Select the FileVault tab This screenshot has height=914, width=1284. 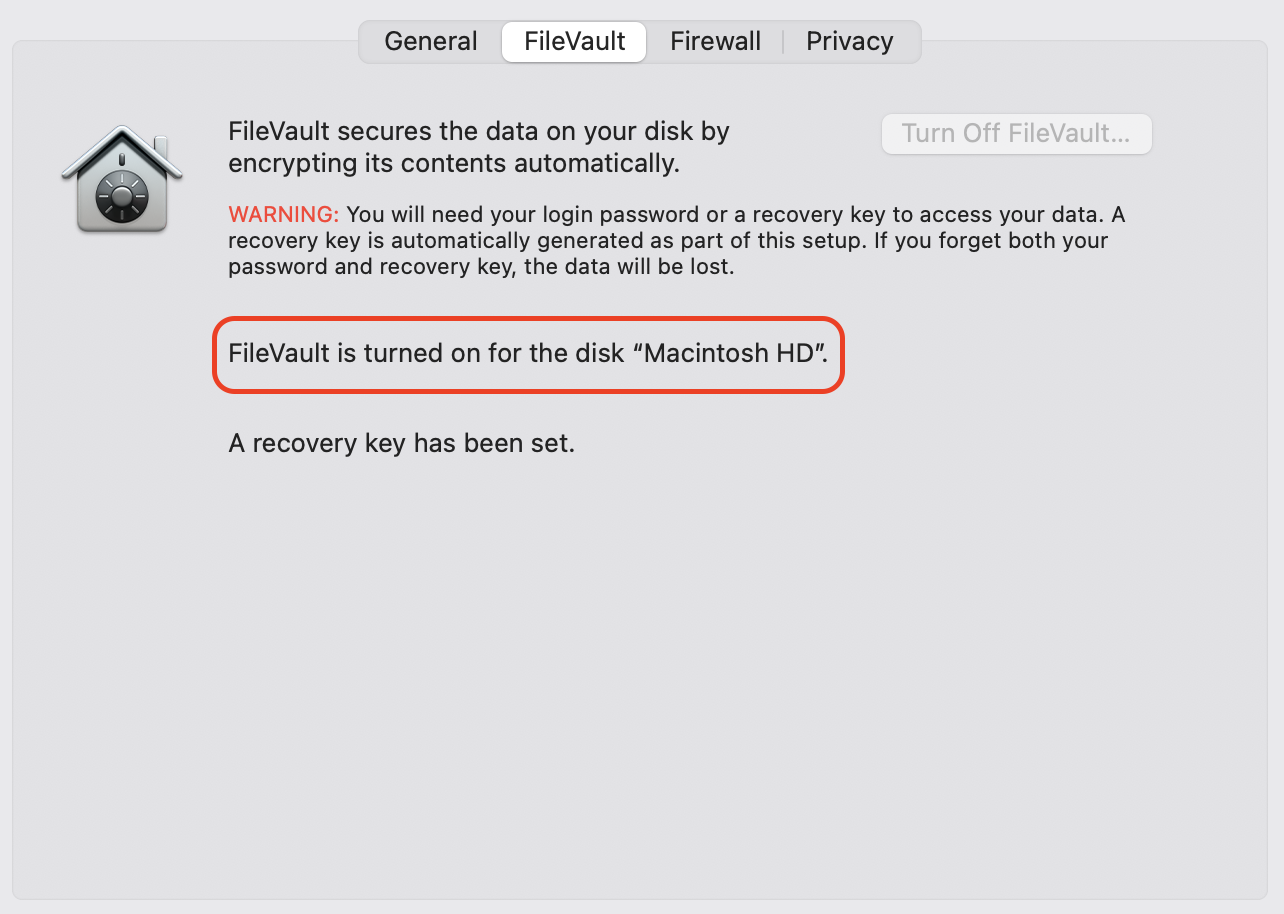coord(573,41)
